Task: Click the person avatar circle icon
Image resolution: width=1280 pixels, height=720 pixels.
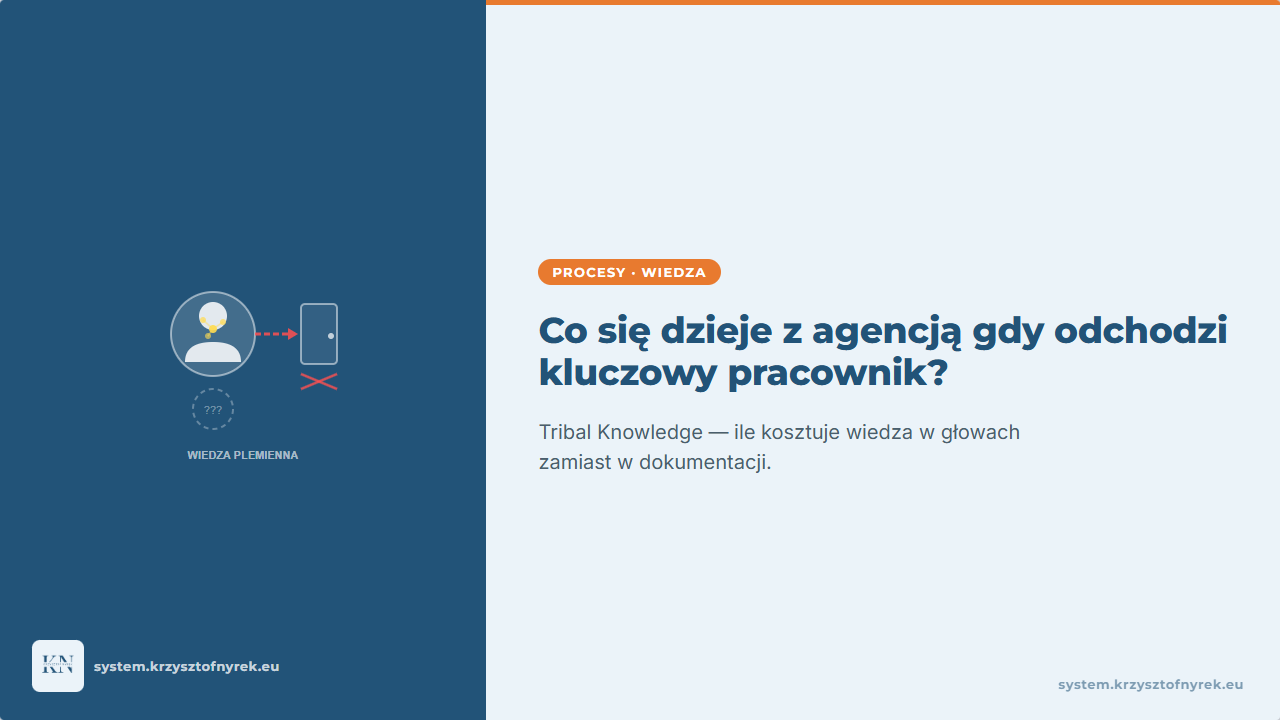Action: pos(213,334)
